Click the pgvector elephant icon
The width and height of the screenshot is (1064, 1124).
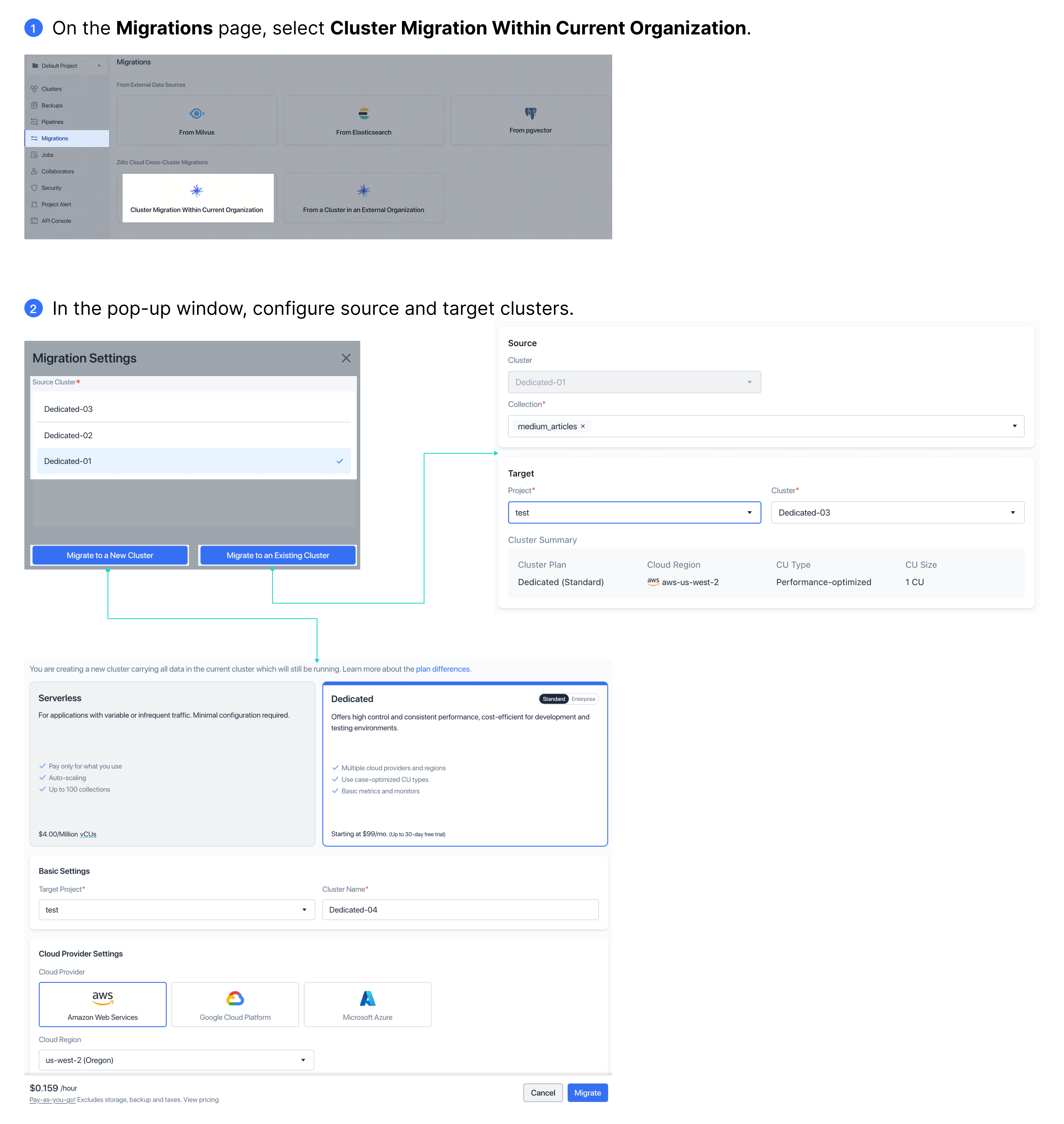tap(530, 113)
